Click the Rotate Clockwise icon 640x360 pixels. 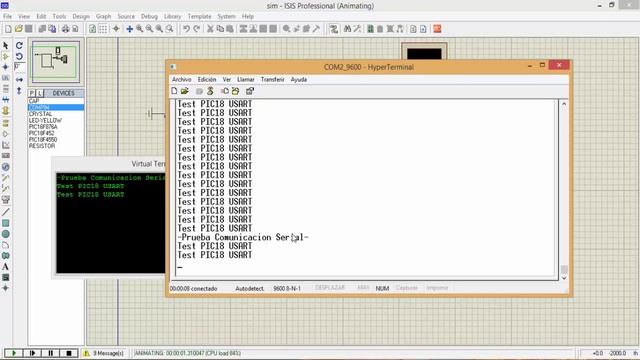19,45
